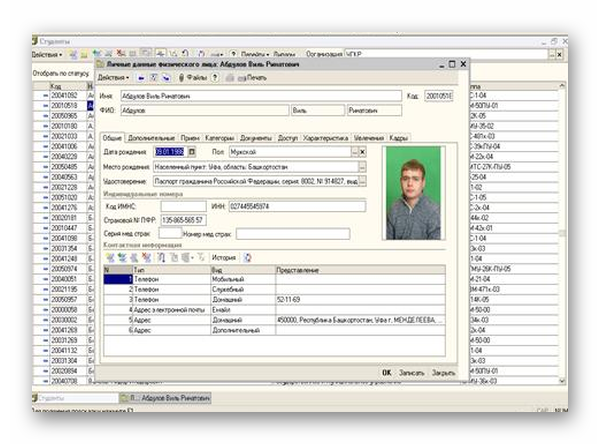Image resolution: width=600 pixels, height=444 pixels.
Task: Click the Печать printer button
Action: (x=251, y=77)
